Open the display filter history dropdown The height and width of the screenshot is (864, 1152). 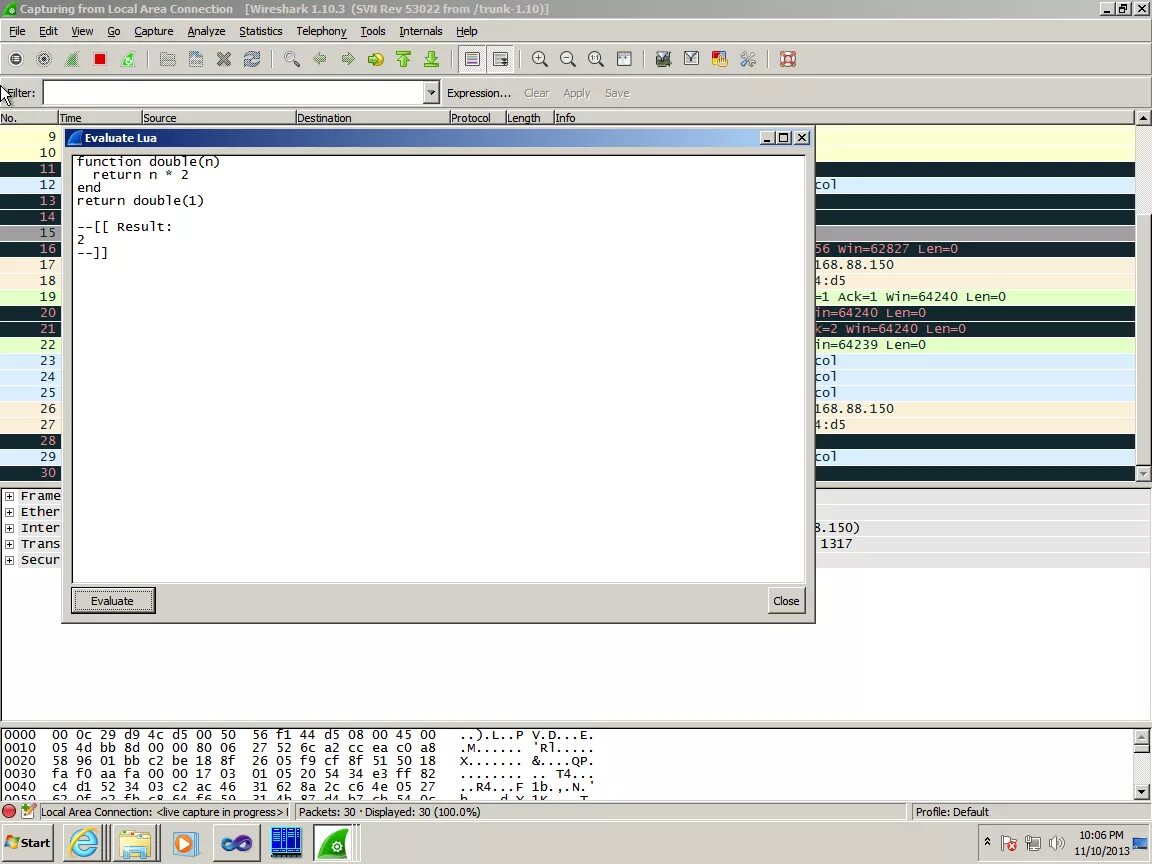tap(431, 93)
